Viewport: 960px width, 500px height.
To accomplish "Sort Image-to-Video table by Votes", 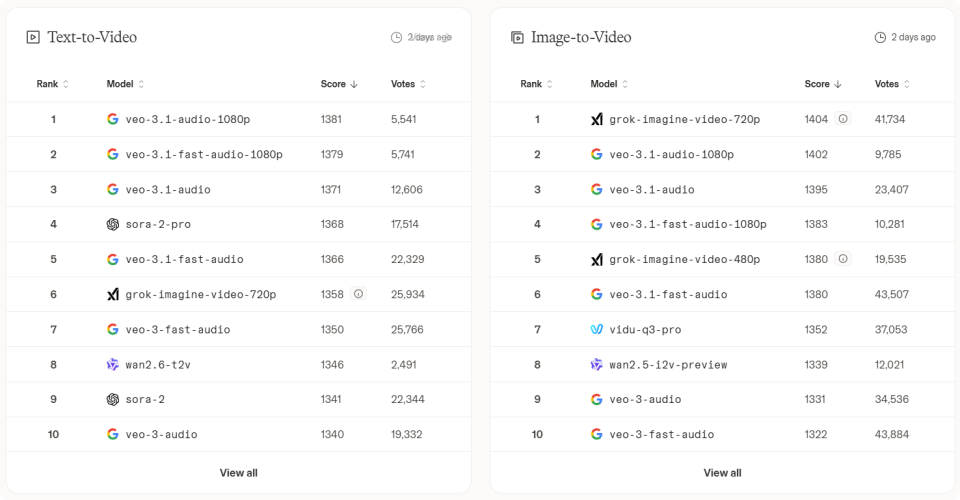I will tap(892, 84).
